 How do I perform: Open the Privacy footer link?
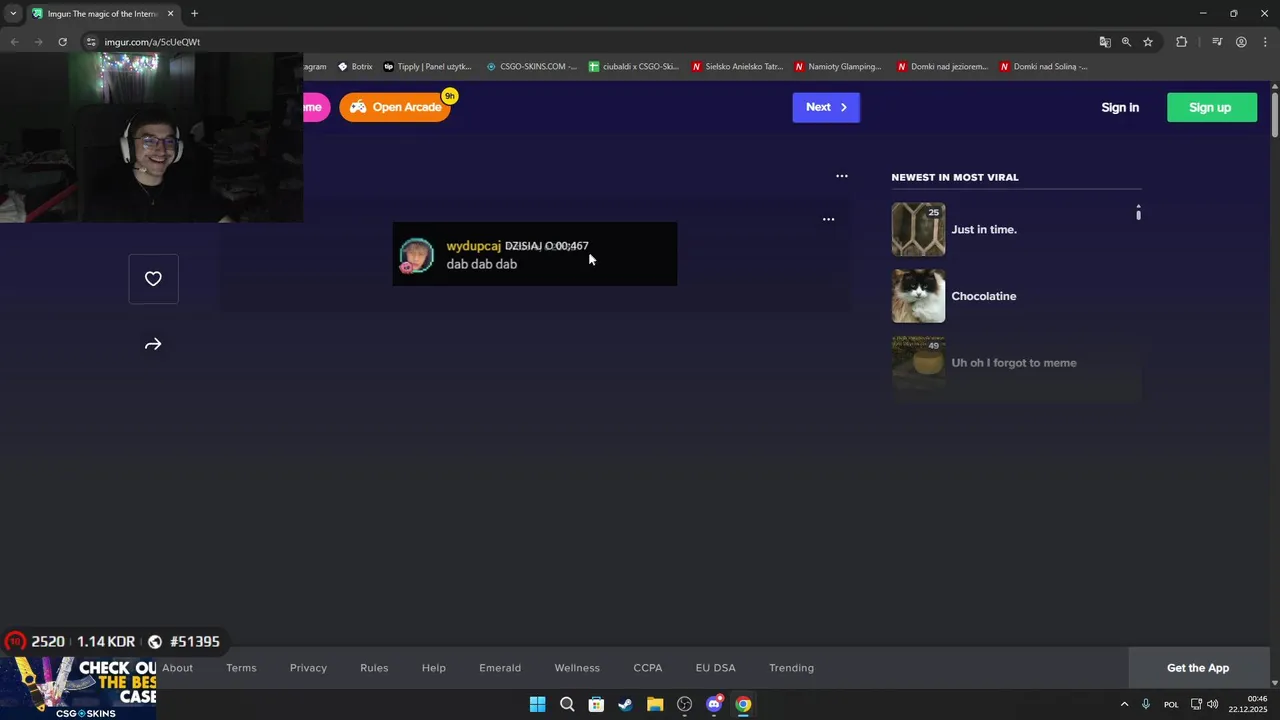coord(308,668)
